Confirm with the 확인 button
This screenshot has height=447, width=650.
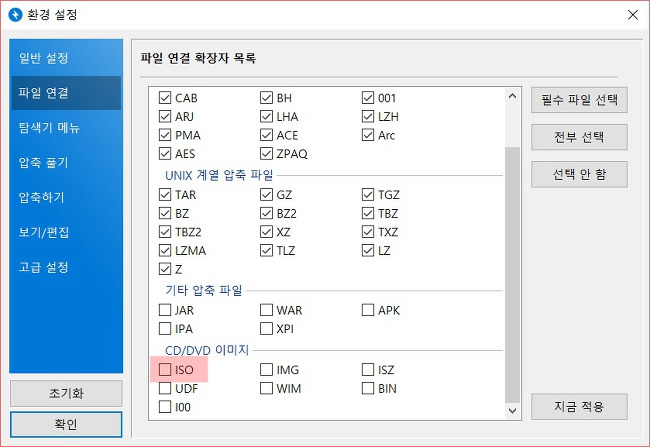(66, 424)
